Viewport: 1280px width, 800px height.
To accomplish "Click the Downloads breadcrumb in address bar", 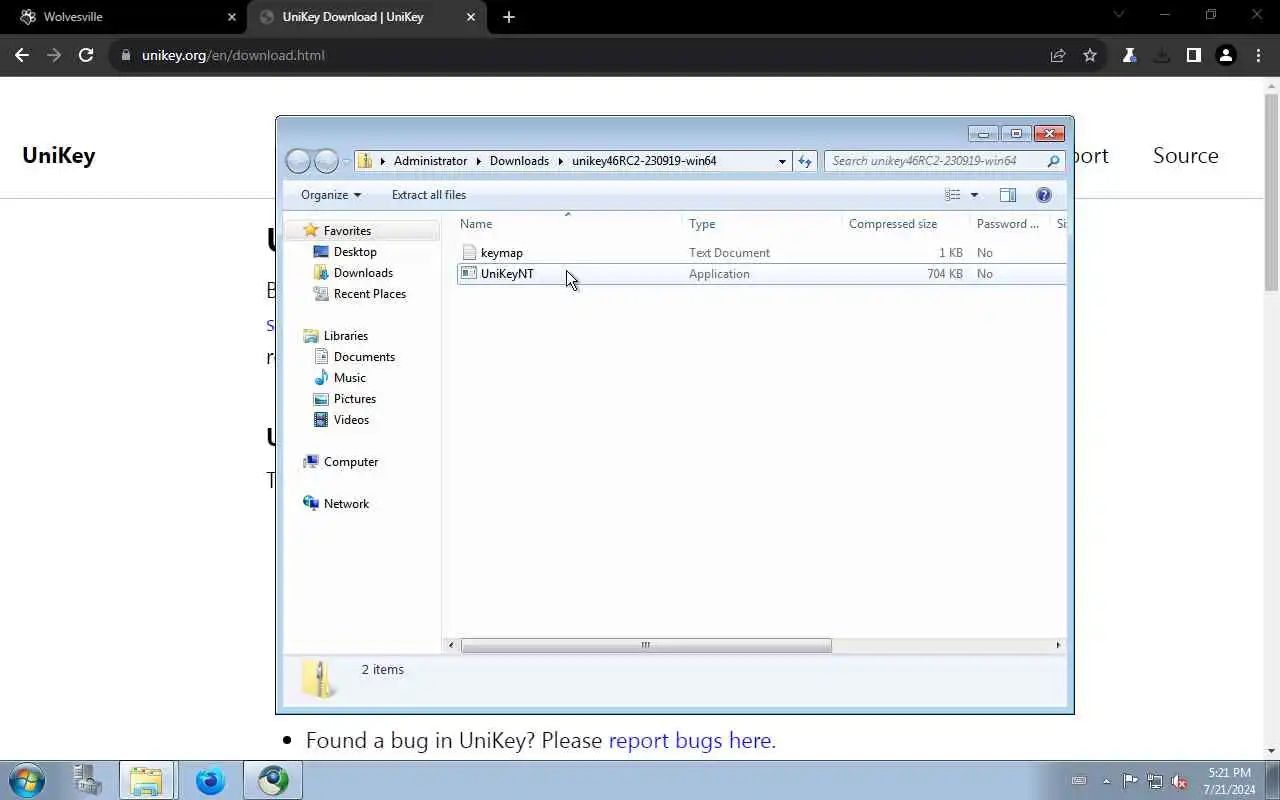I will pos(519,161).
